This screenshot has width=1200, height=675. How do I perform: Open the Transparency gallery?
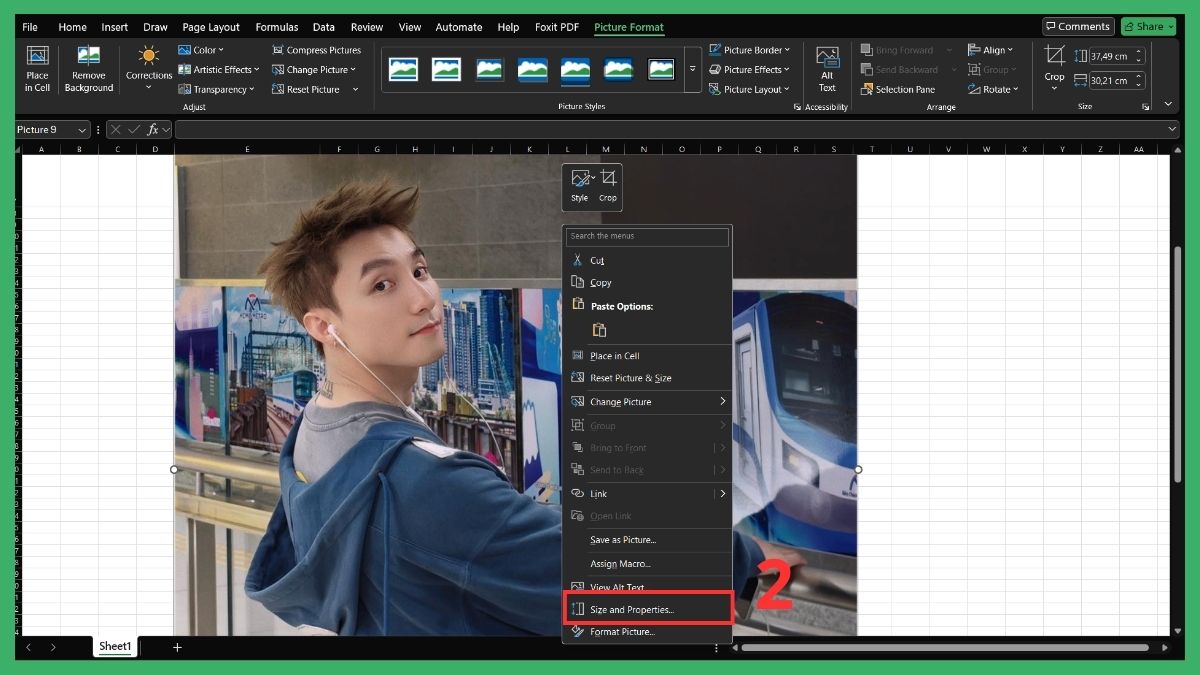point(217,89)
